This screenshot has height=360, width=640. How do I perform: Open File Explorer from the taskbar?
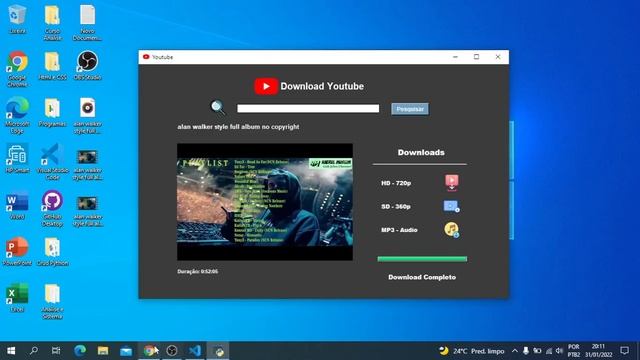pyautogui.click(x=103, y=351)
